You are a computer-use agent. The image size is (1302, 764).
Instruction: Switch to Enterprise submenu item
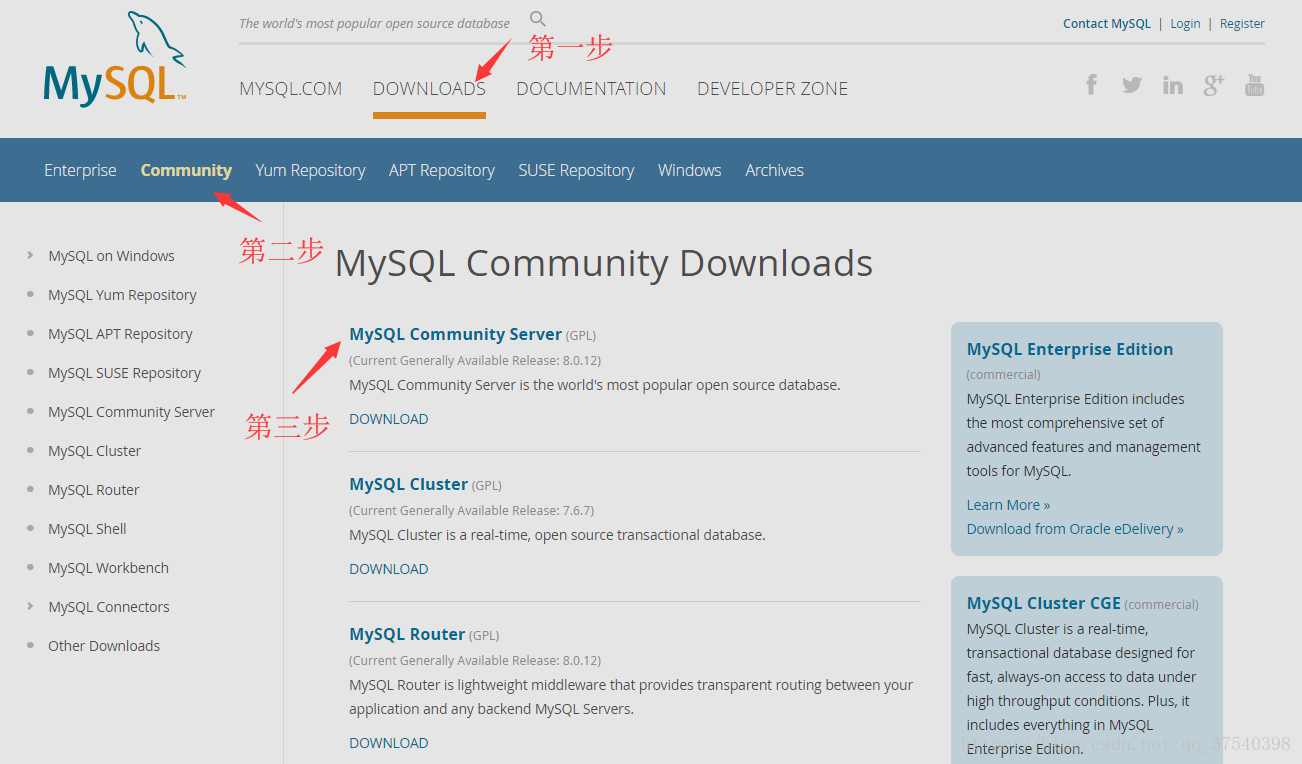80,170
